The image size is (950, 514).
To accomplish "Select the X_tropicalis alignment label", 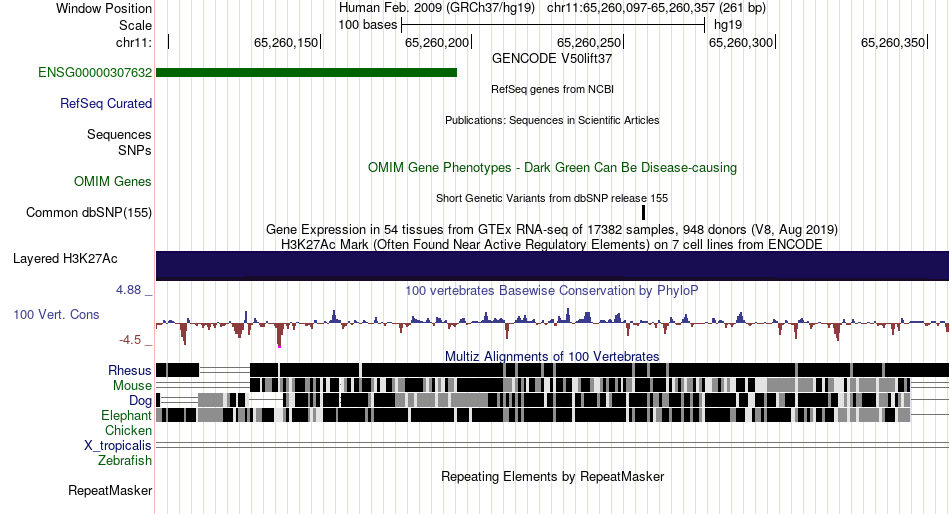I will point(118,446).
